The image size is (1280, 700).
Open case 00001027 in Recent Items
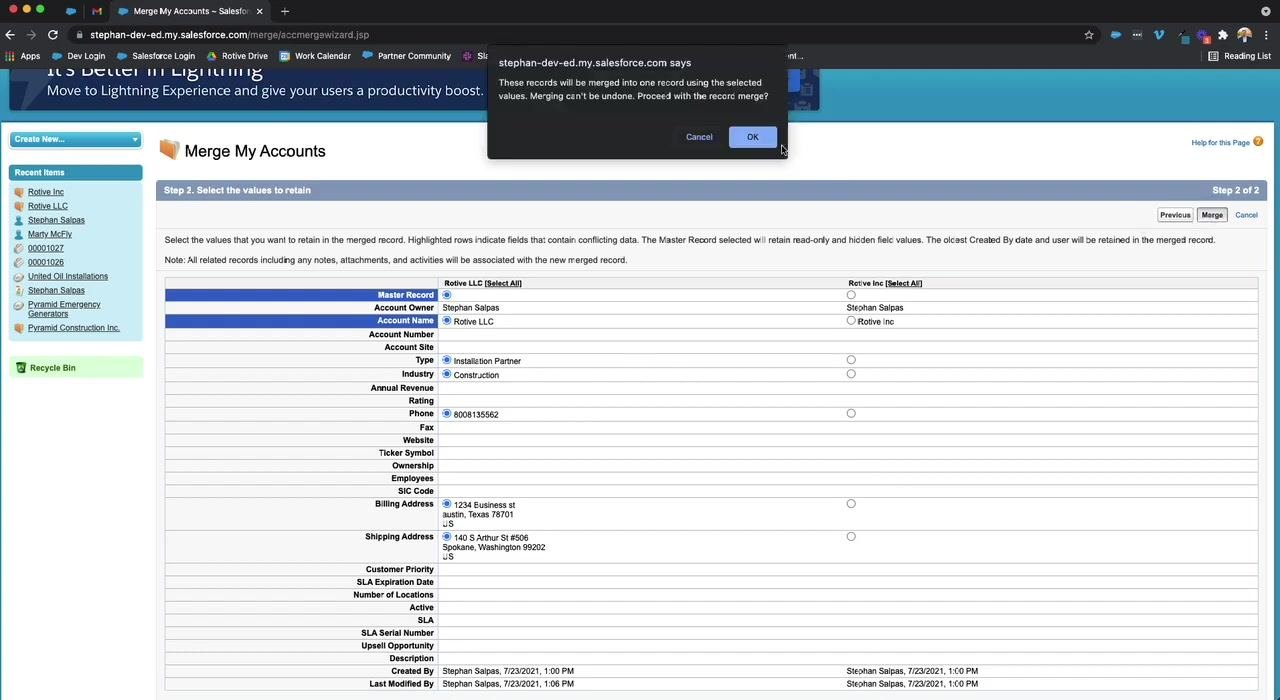pyautogui.click(x=46, y=248)
